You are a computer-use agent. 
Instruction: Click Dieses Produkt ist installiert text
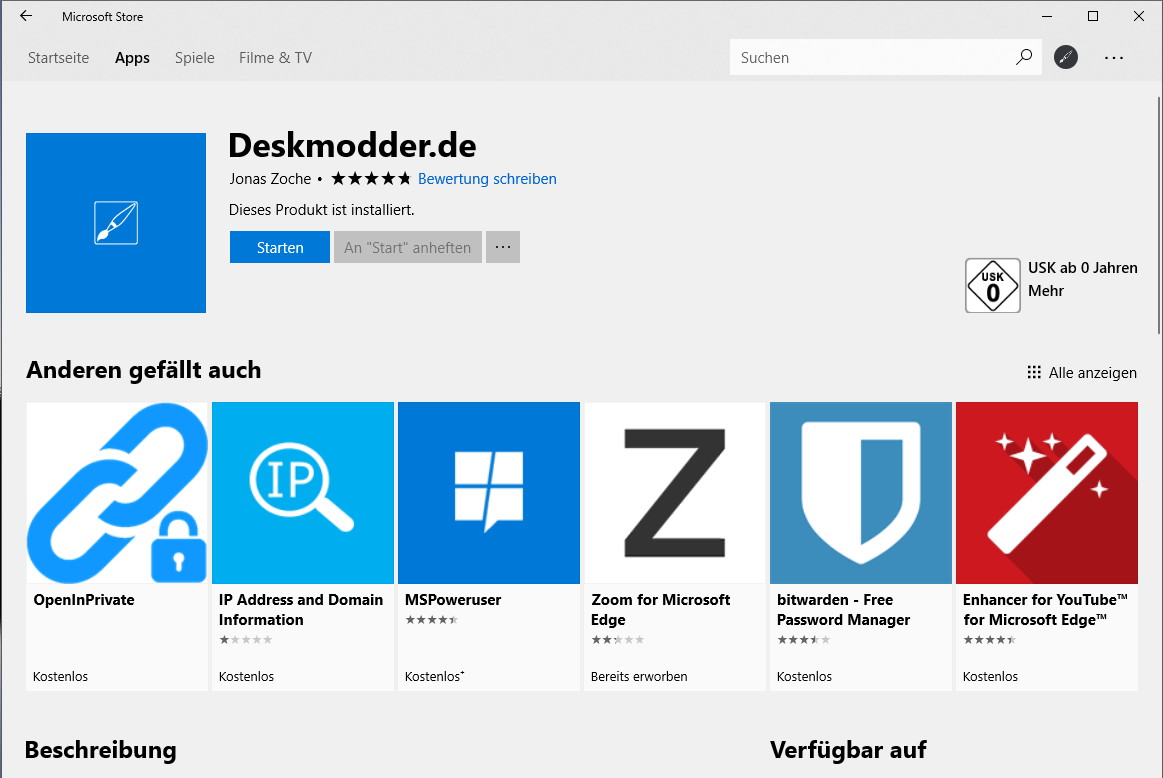coord(322,210)
